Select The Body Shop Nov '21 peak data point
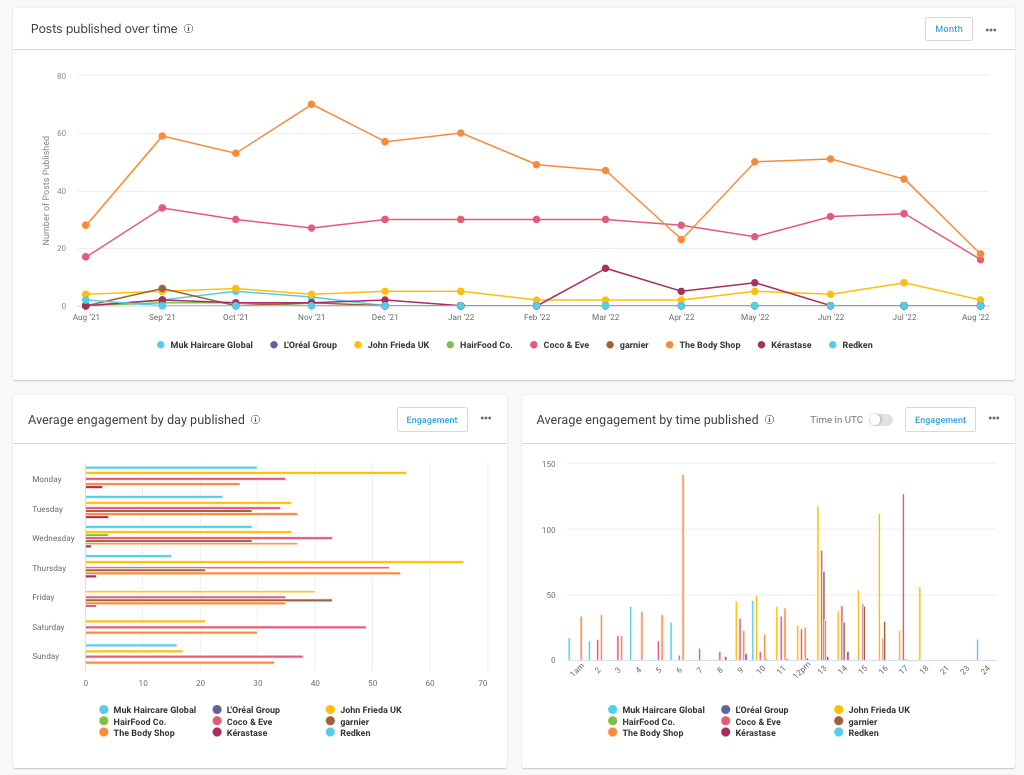1024x775 pixels. (312, 104)
